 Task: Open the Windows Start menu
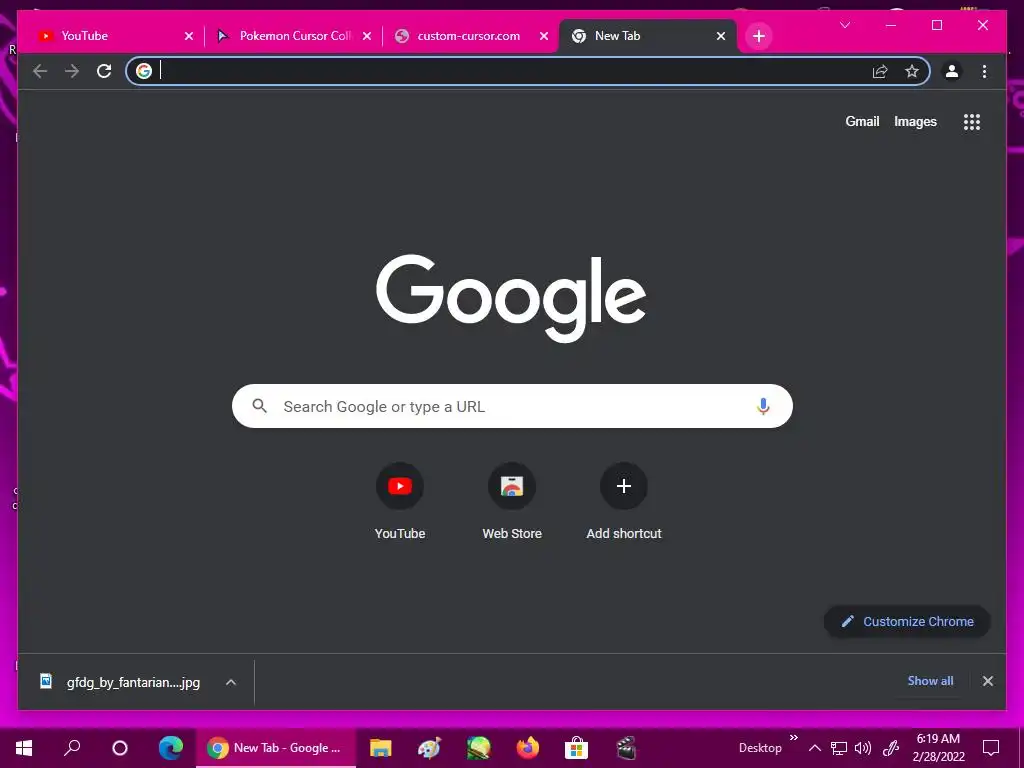coord(24,748)
